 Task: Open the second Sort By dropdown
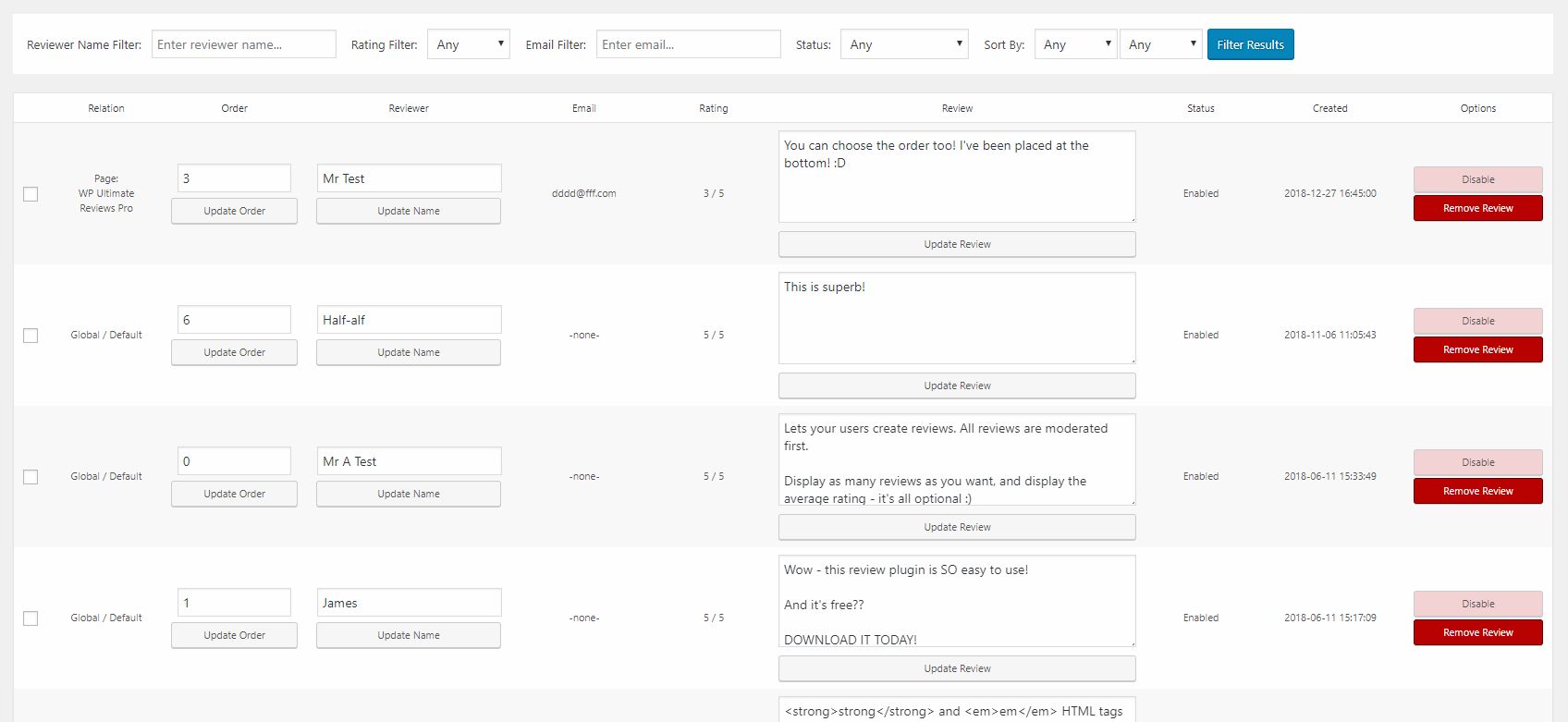point(1160,44)
